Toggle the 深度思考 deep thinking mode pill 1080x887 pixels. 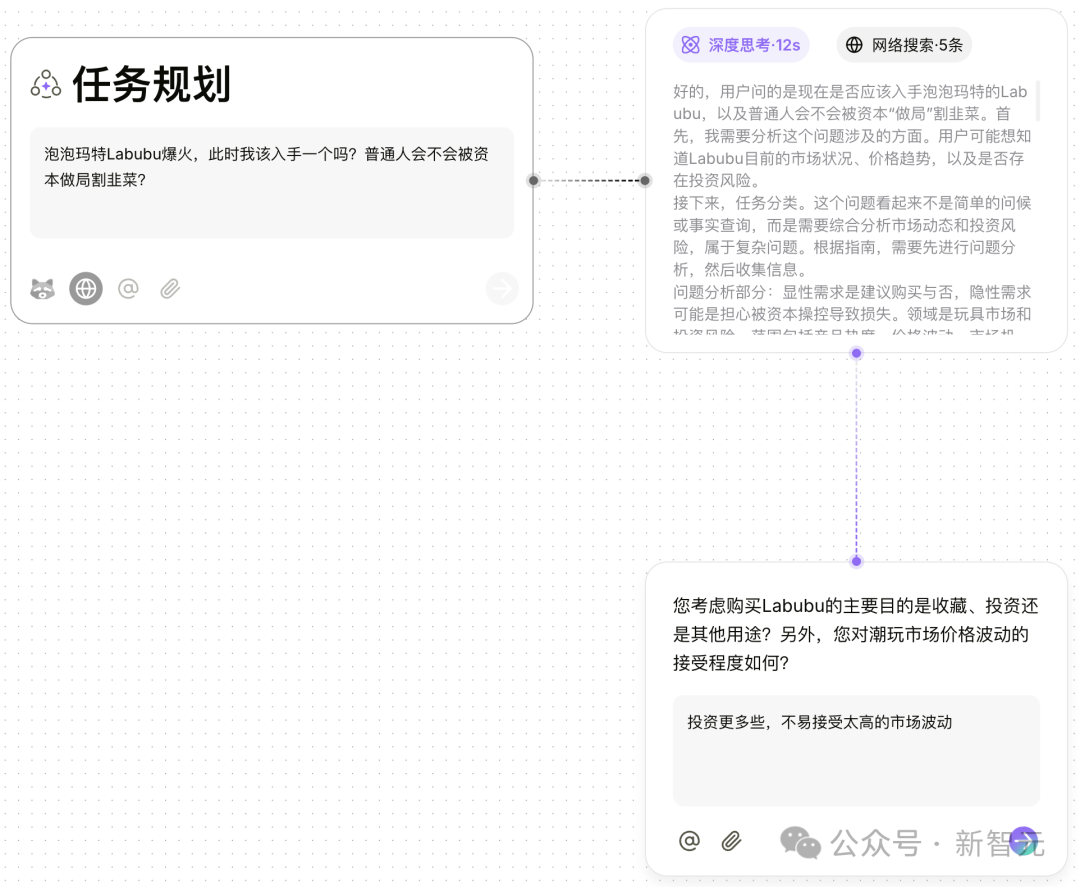[x=741, y=44]
